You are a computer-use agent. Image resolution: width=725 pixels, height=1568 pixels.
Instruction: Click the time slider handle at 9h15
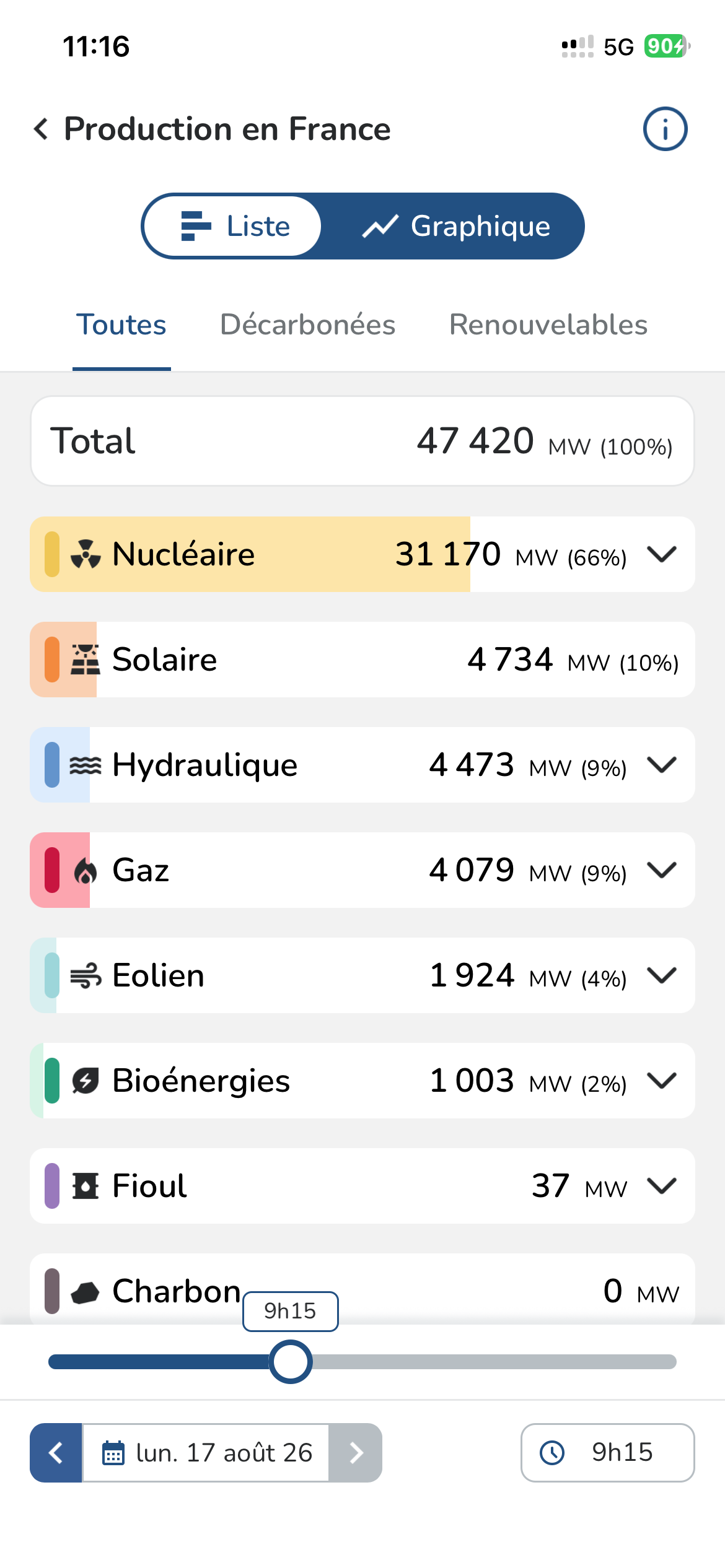(x=291, y=1362)
